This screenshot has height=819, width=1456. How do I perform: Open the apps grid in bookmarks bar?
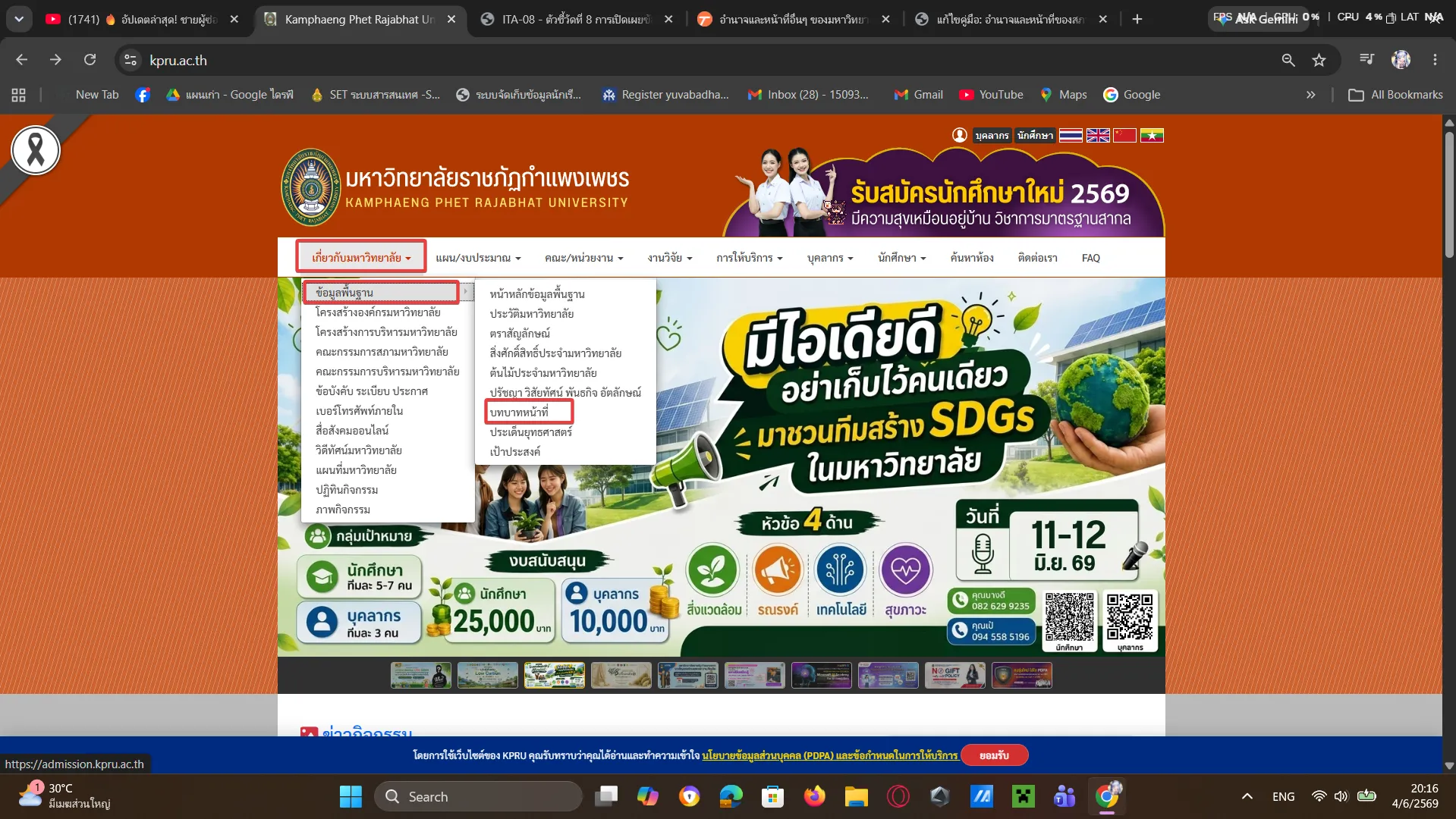[x=19, y=95]
